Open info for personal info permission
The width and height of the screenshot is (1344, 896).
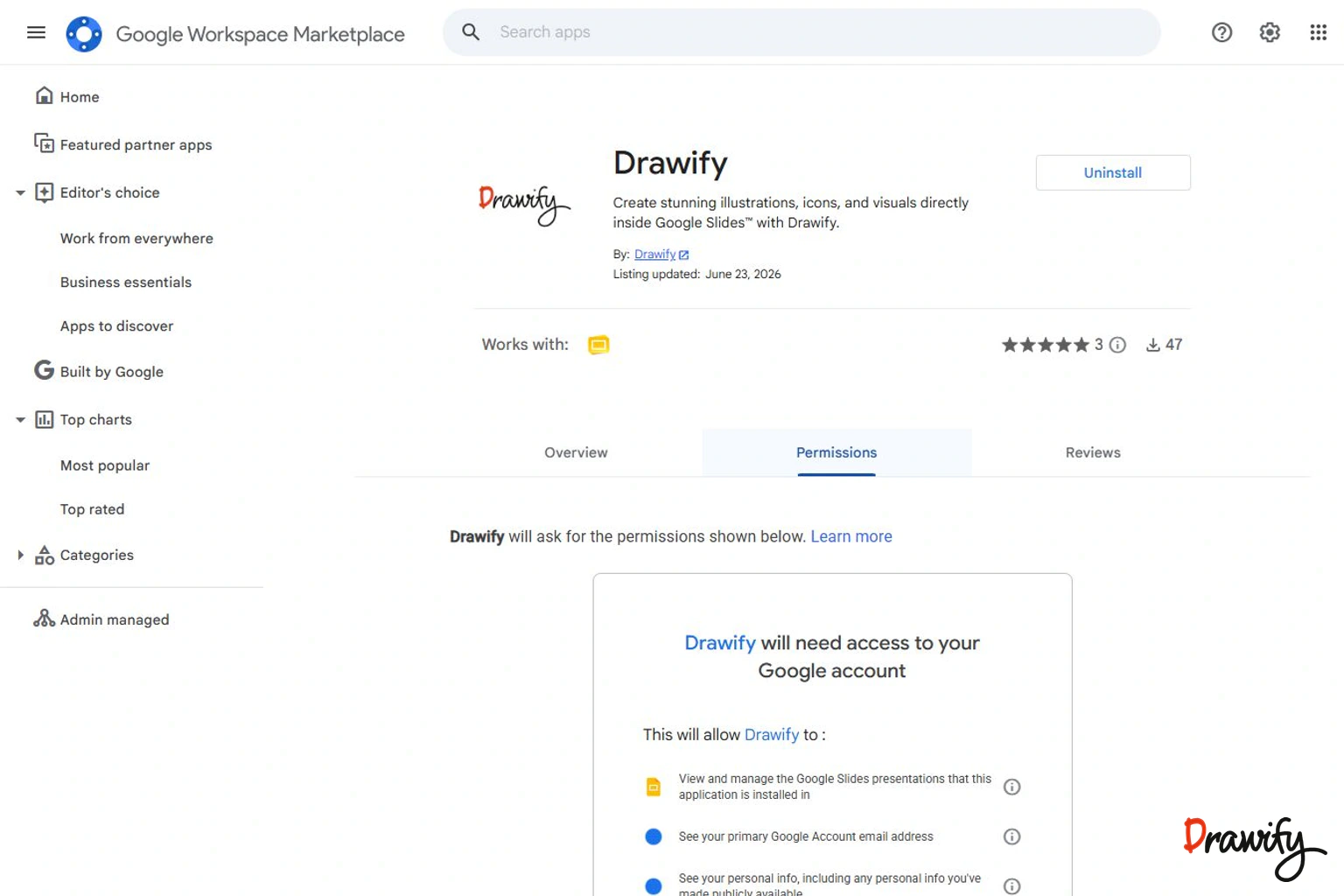click(1011, 886)
